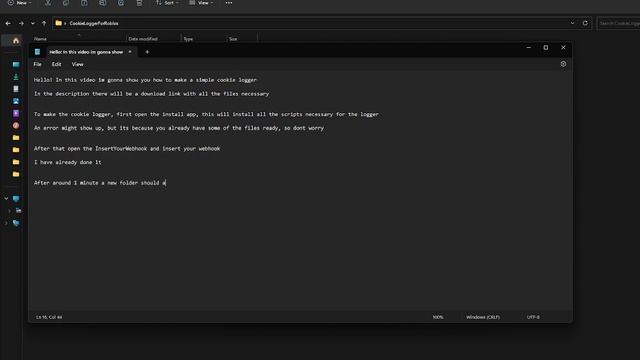Click line starting 'In the description there'
Screen dimensions: 640x360
click(151, 94)
